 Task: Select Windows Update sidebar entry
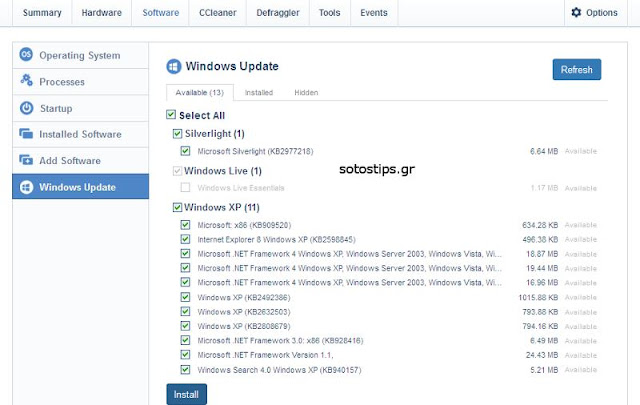[80, 187]
